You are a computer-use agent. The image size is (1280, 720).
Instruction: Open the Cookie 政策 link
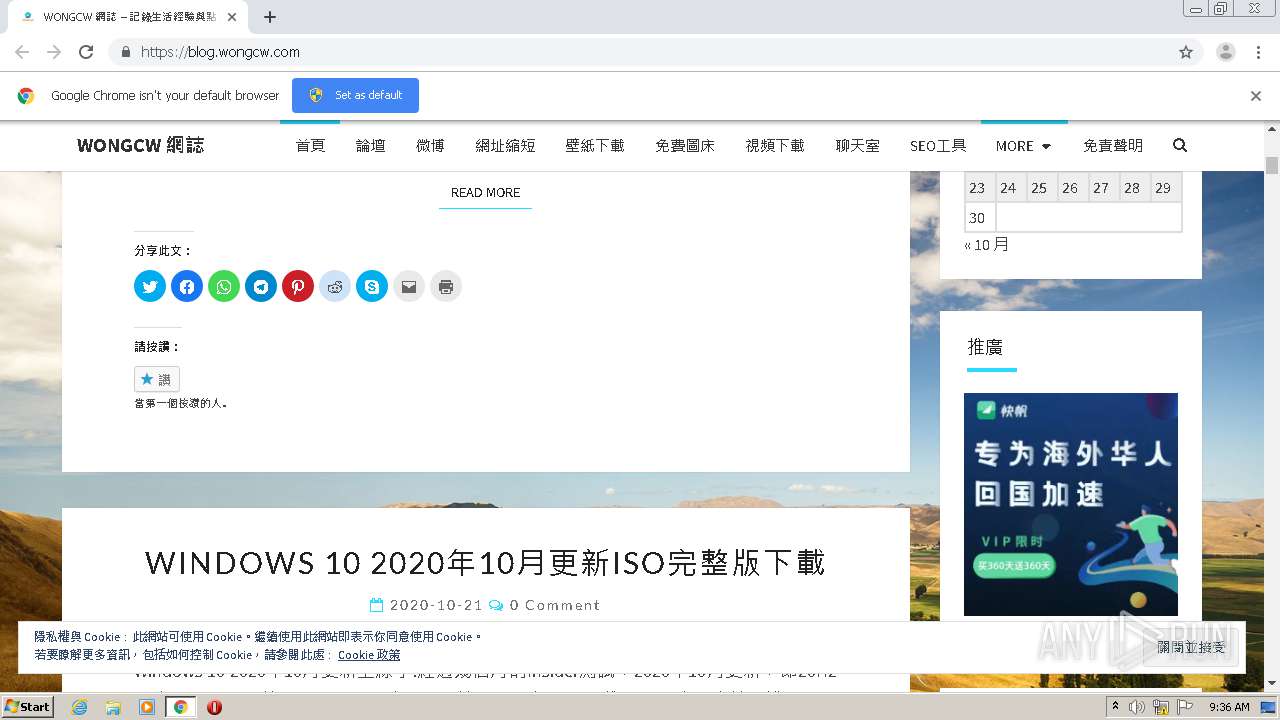tap(369, 655)
